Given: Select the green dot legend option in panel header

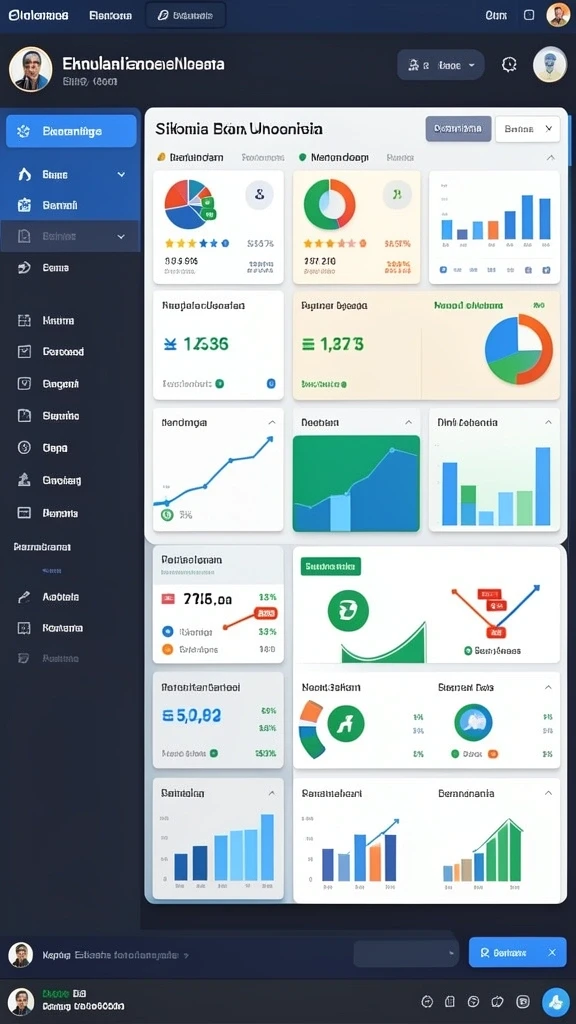Looking at the screenshot, I should coord(333,157).
